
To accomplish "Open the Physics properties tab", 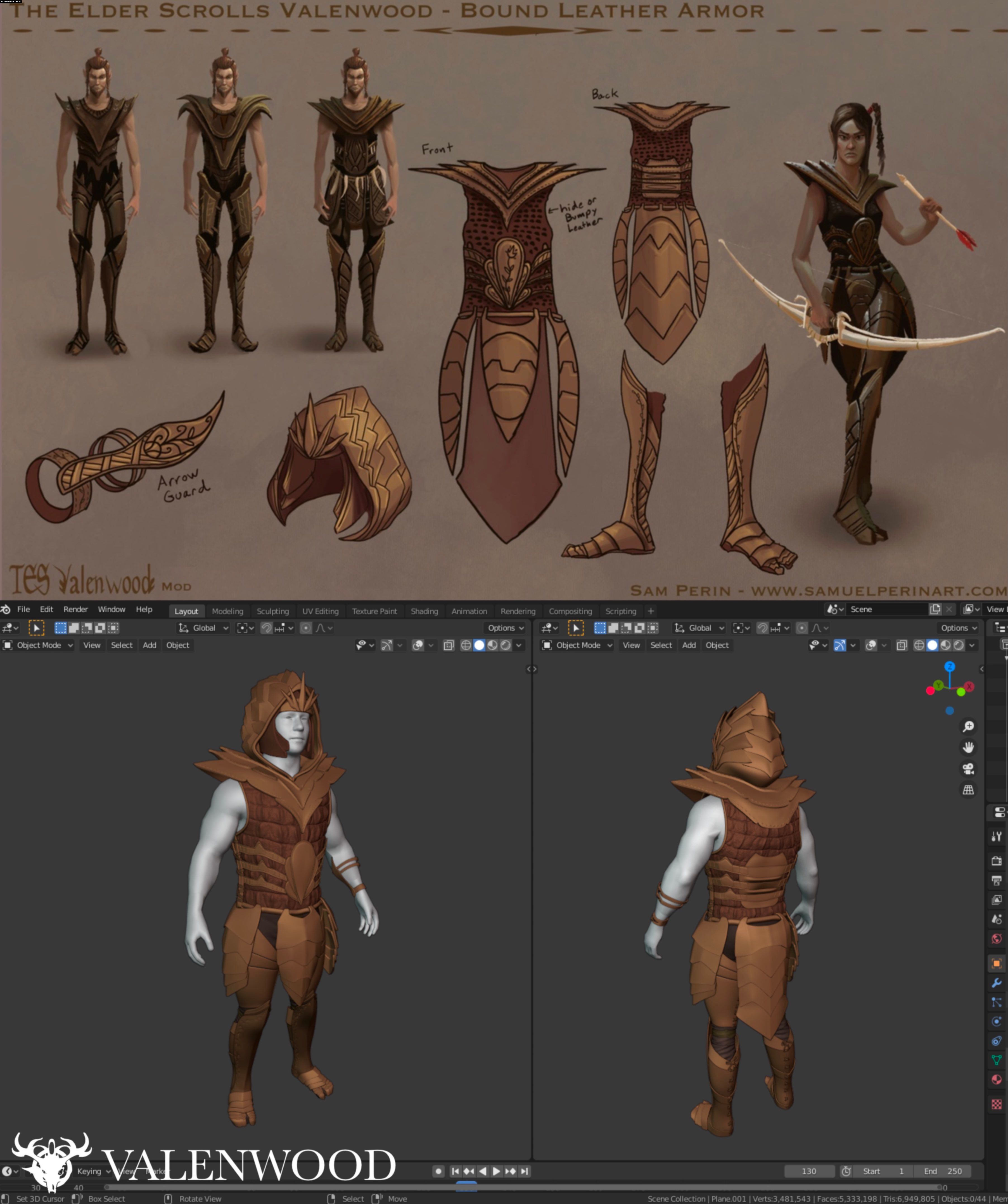I will (x=997, y=1021).
